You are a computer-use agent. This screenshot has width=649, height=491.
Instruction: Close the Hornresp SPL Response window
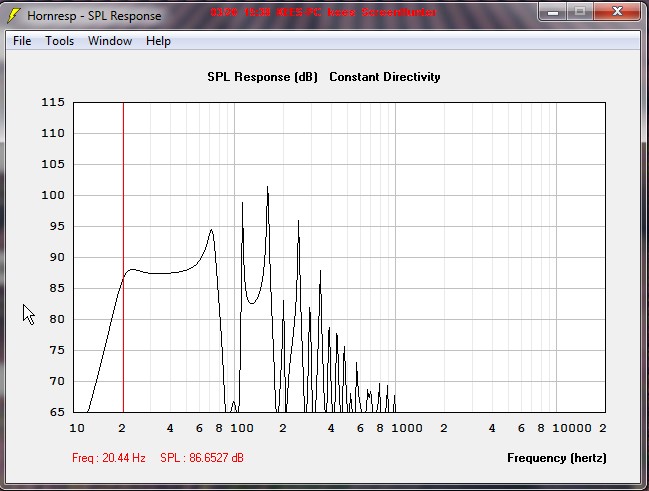(x=617, y=12)
